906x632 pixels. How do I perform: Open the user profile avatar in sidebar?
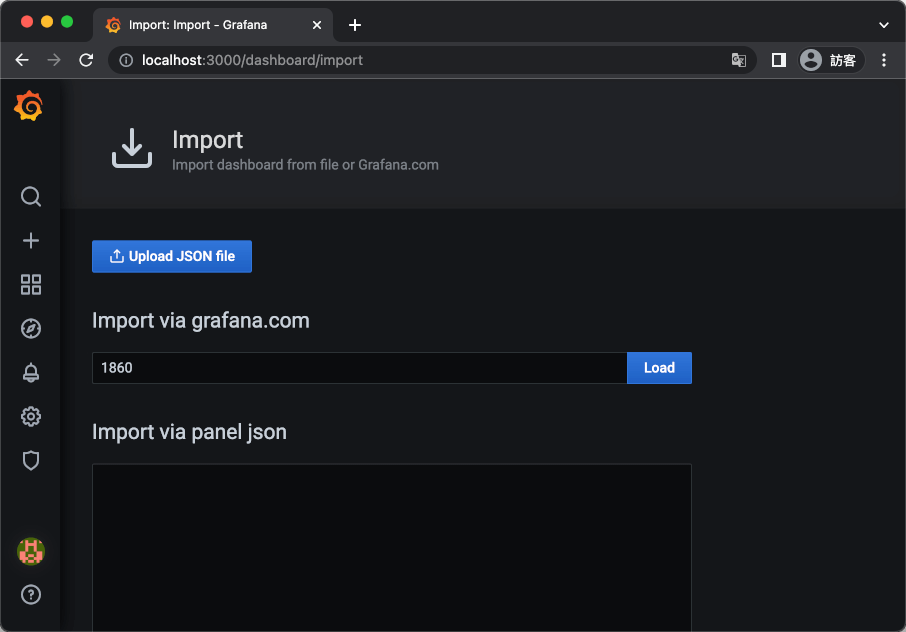point(31,551)
